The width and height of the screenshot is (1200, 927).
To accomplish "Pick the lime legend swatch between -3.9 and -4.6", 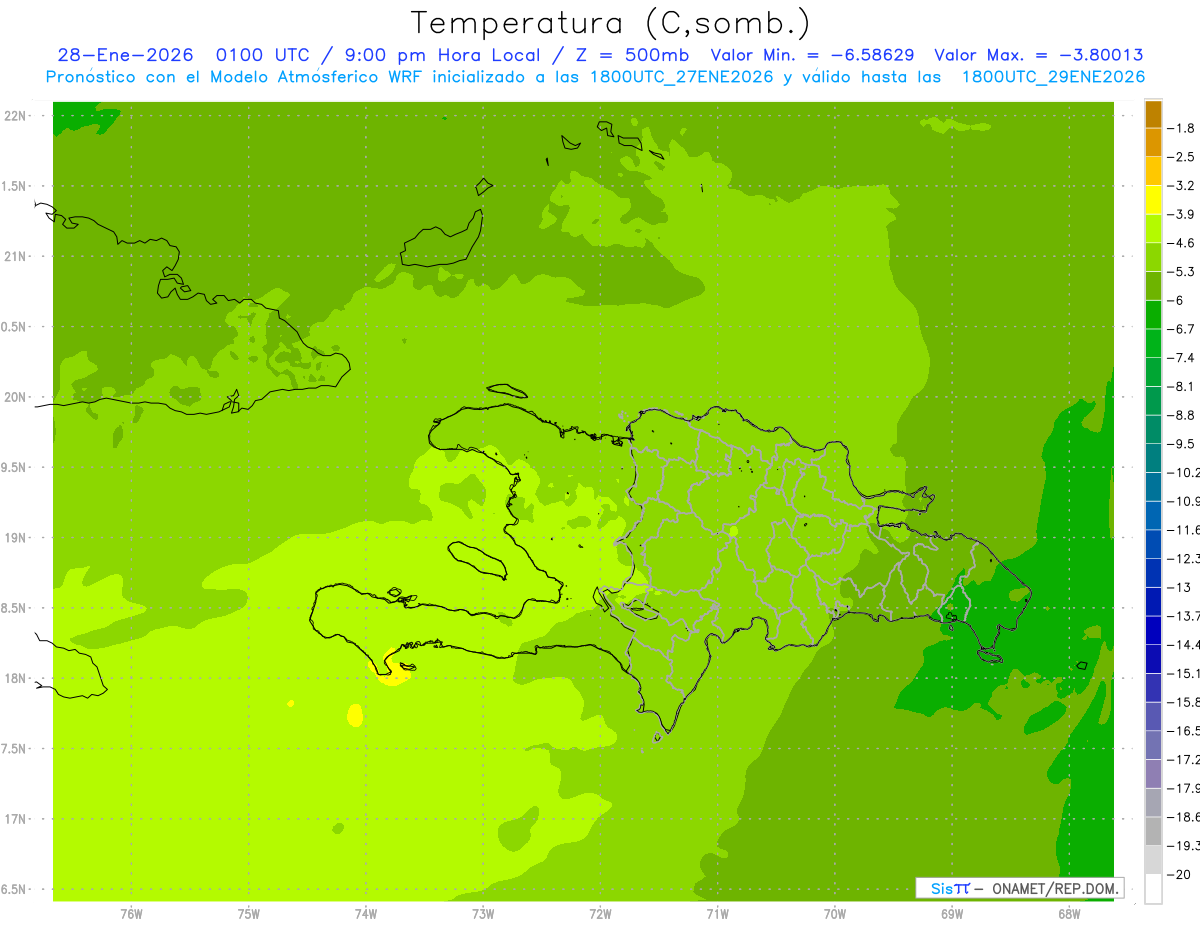I will click(1153, 229).
